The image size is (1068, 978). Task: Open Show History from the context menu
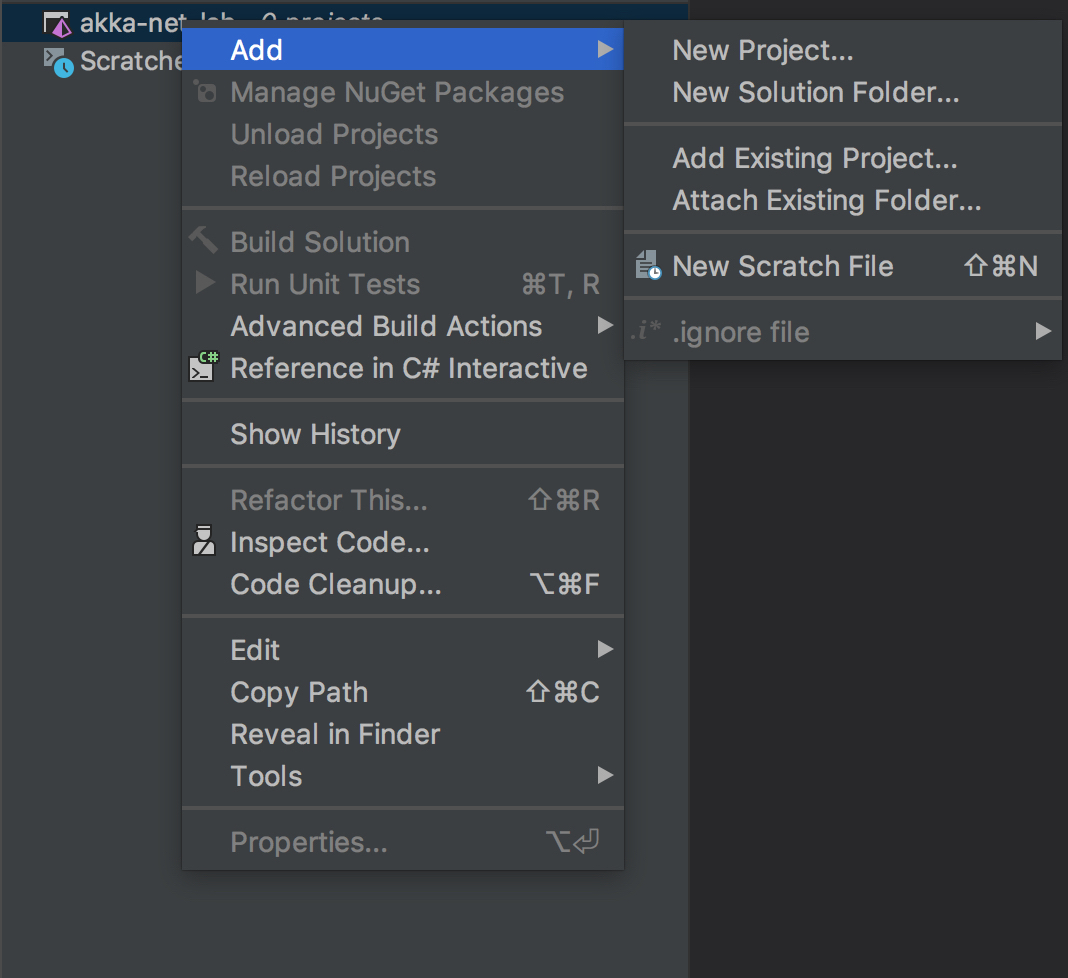[x=315, y=434]
